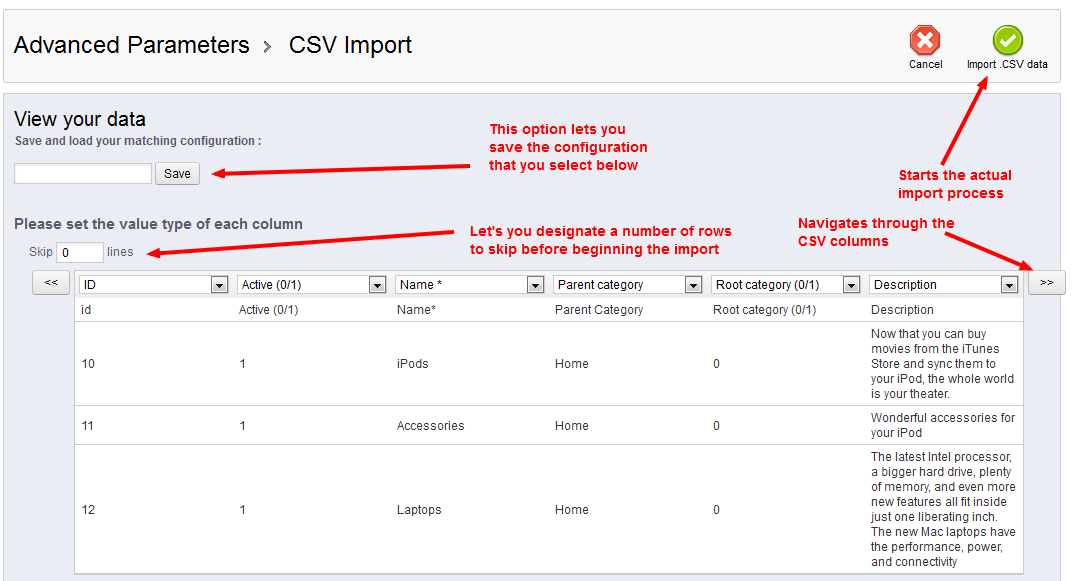Screen dimensions: 1072x581
Task: Click the red Cancel icon
Action: coord(925,41)
